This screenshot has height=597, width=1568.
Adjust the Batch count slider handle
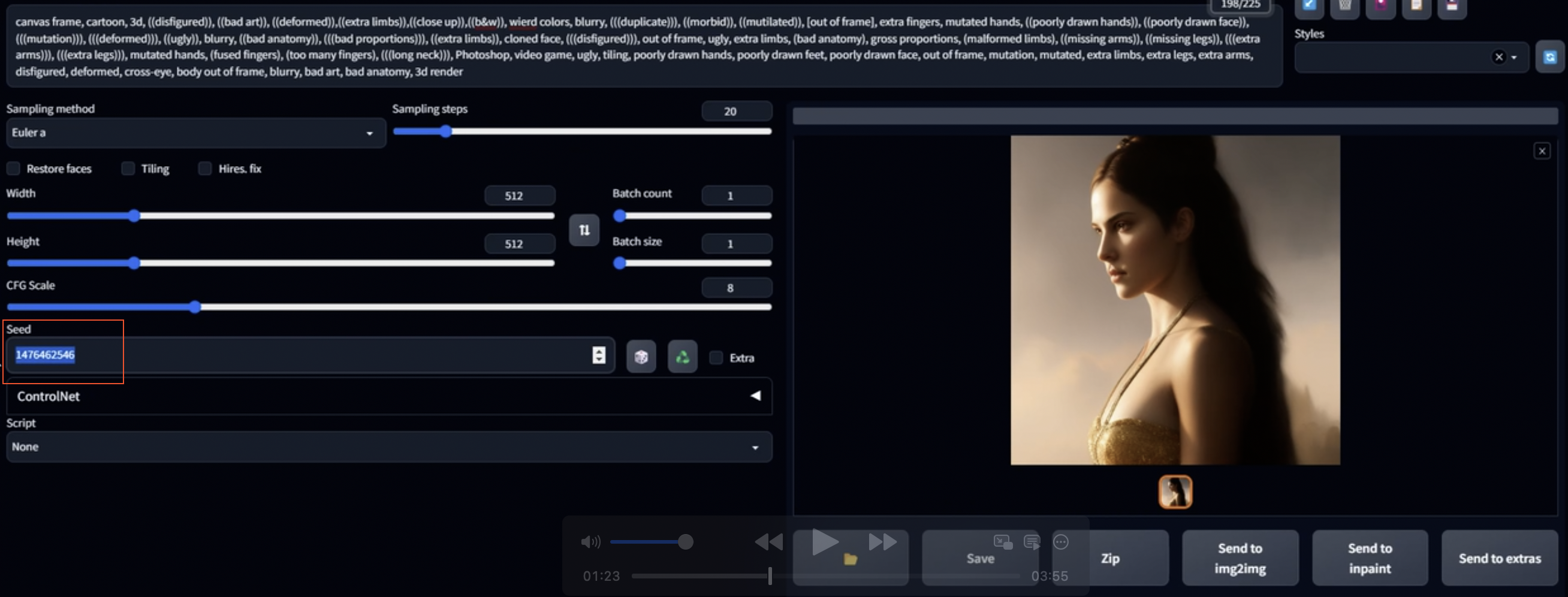point(619,216)
